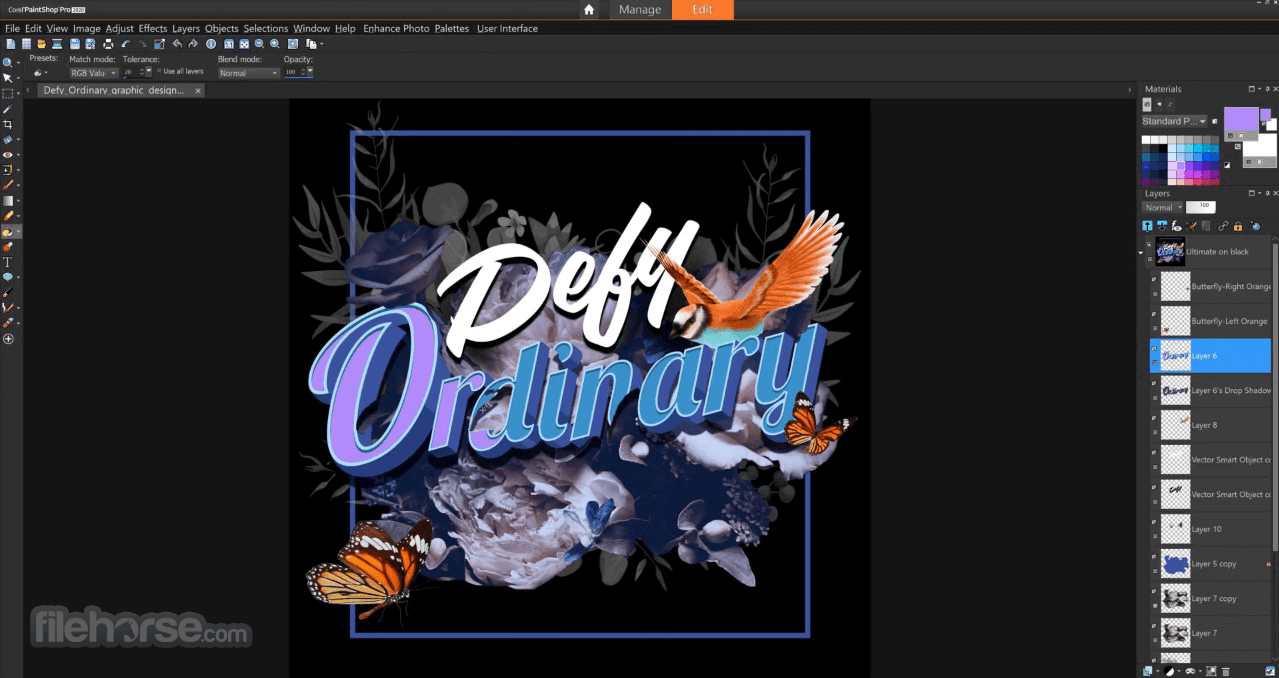Click the white background color swatch
The width and height of the screenshot is (1279, 678).
1260,146
